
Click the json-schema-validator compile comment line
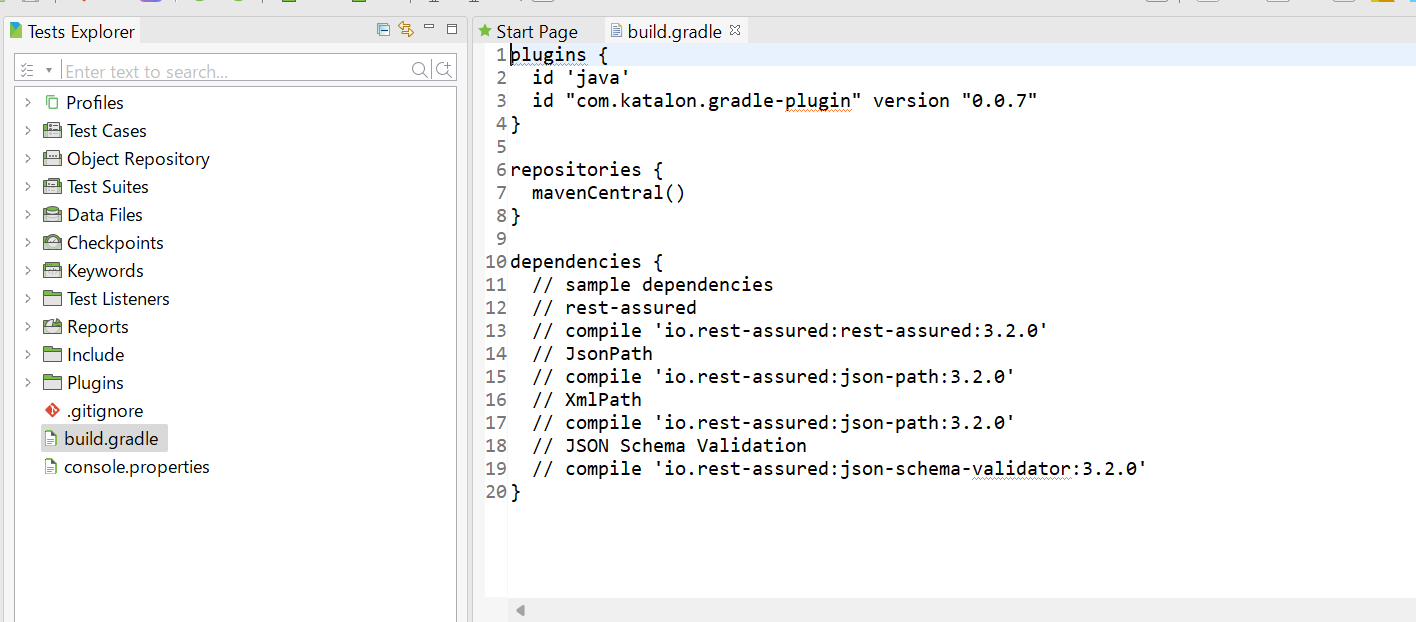[840, 468]
